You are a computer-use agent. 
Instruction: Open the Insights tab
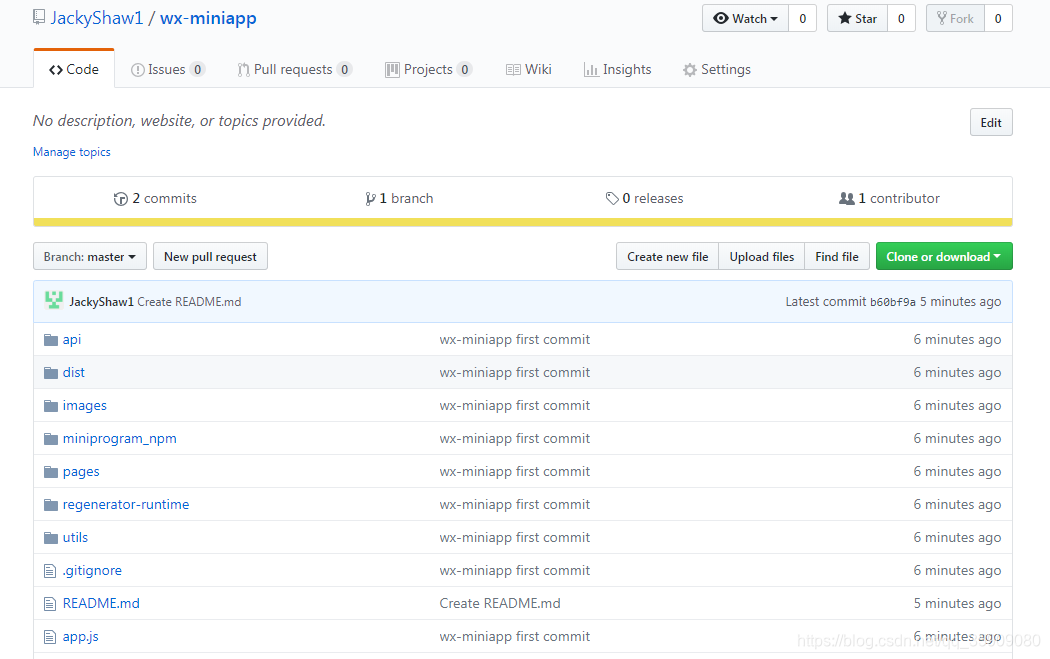(617, 69)
